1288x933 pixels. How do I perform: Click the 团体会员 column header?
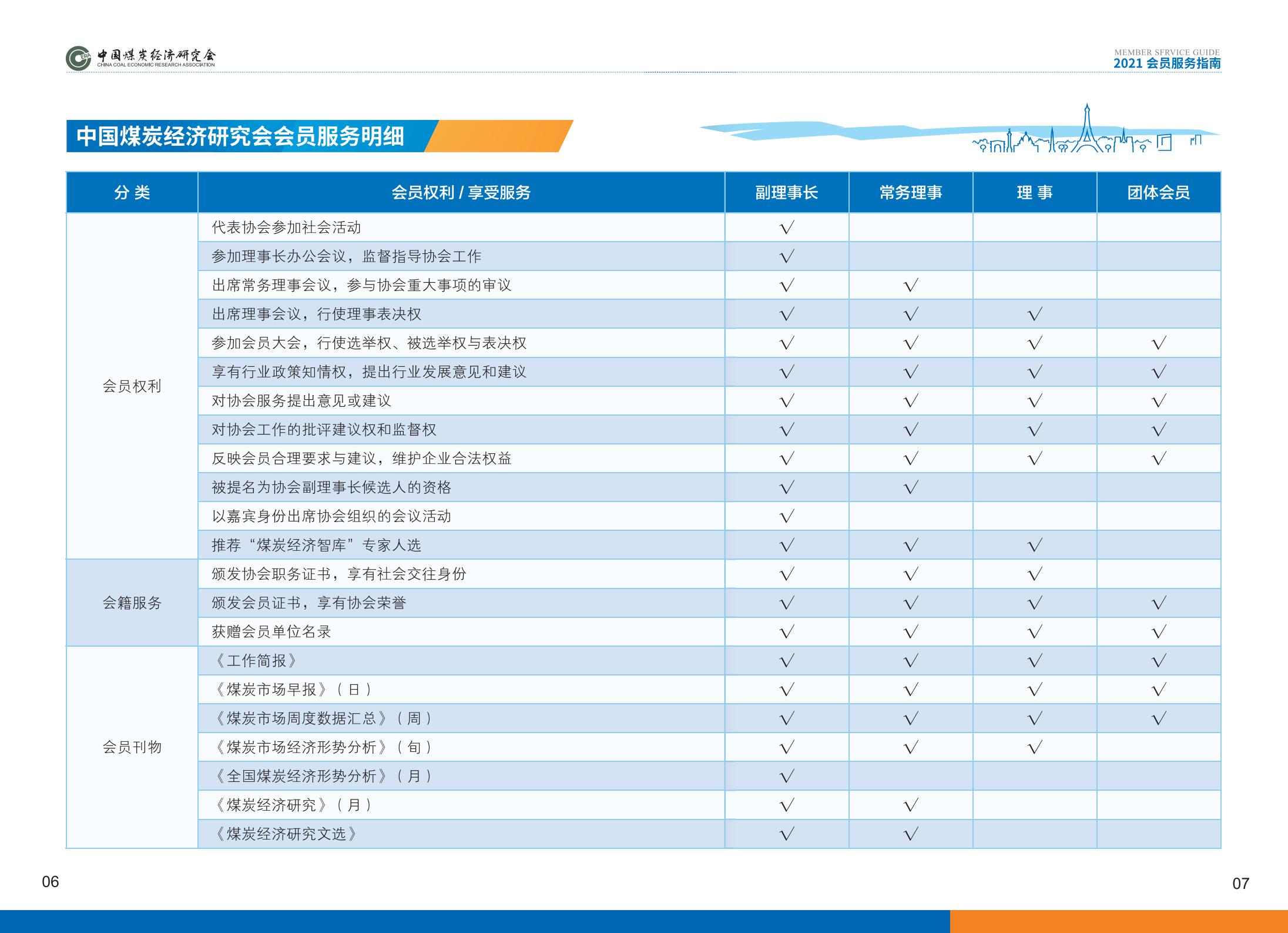pyautogui.click(x=1159, y=192)
